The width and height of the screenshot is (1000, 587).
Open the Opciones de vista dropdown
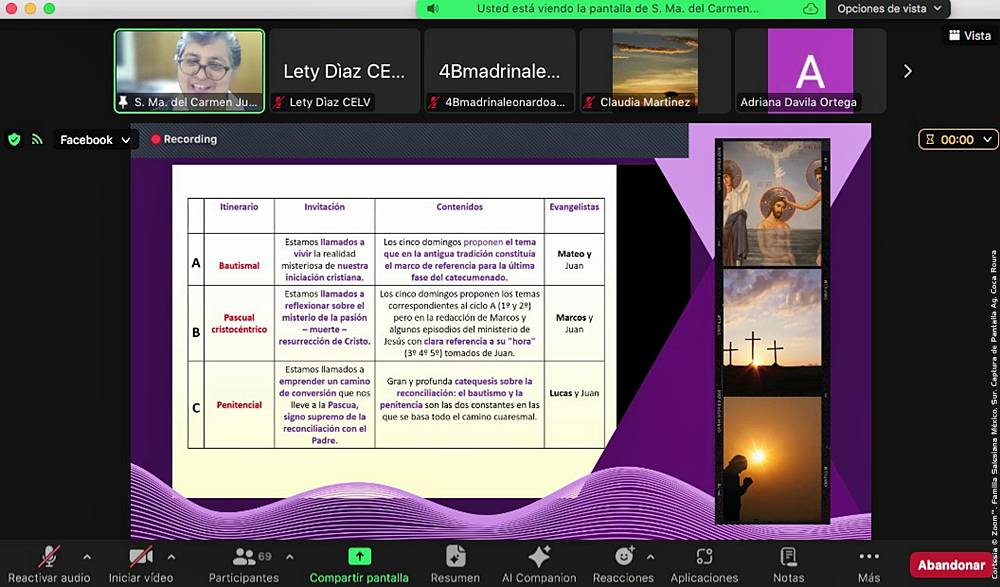(888, 9)
